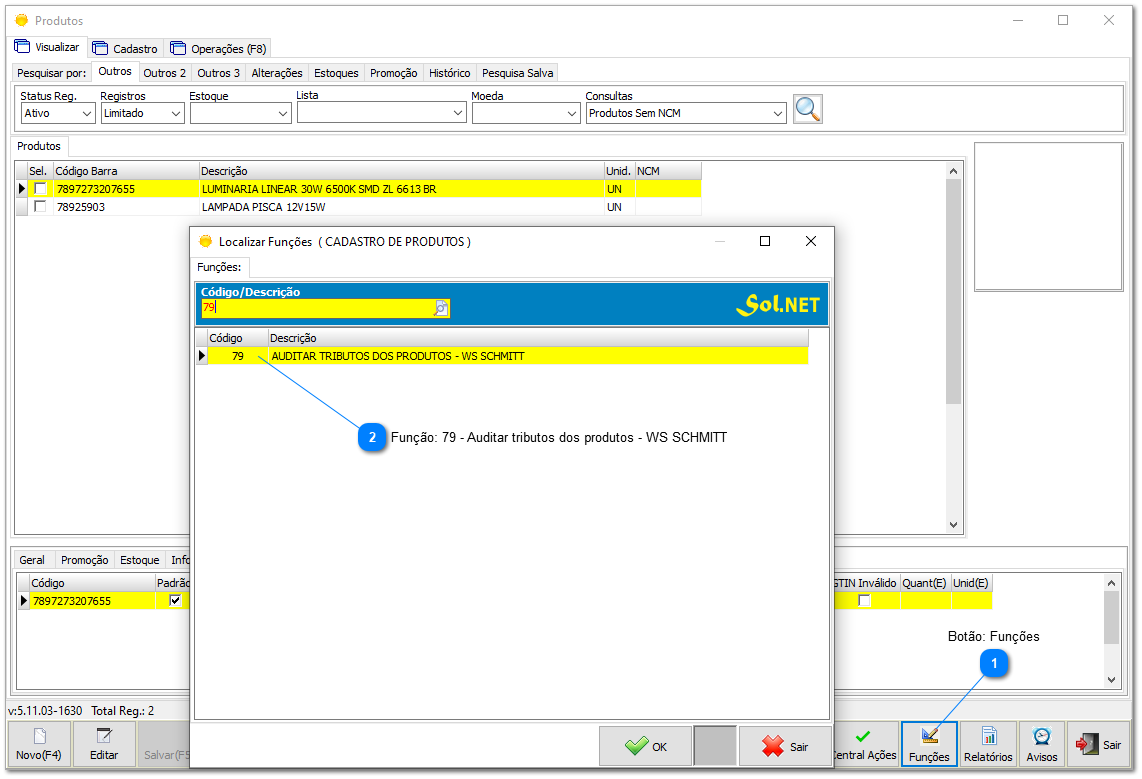Close Localizar Funções using Sair button
The image size is (1142, 779).
pyautogui.click(x=785, y=745)
